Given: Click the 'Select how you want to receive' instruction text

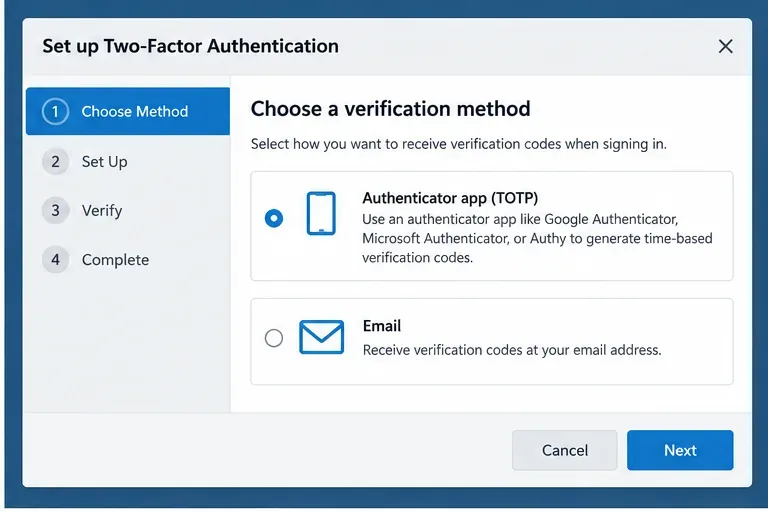Looking at the screenshot, I should [458, 144].
